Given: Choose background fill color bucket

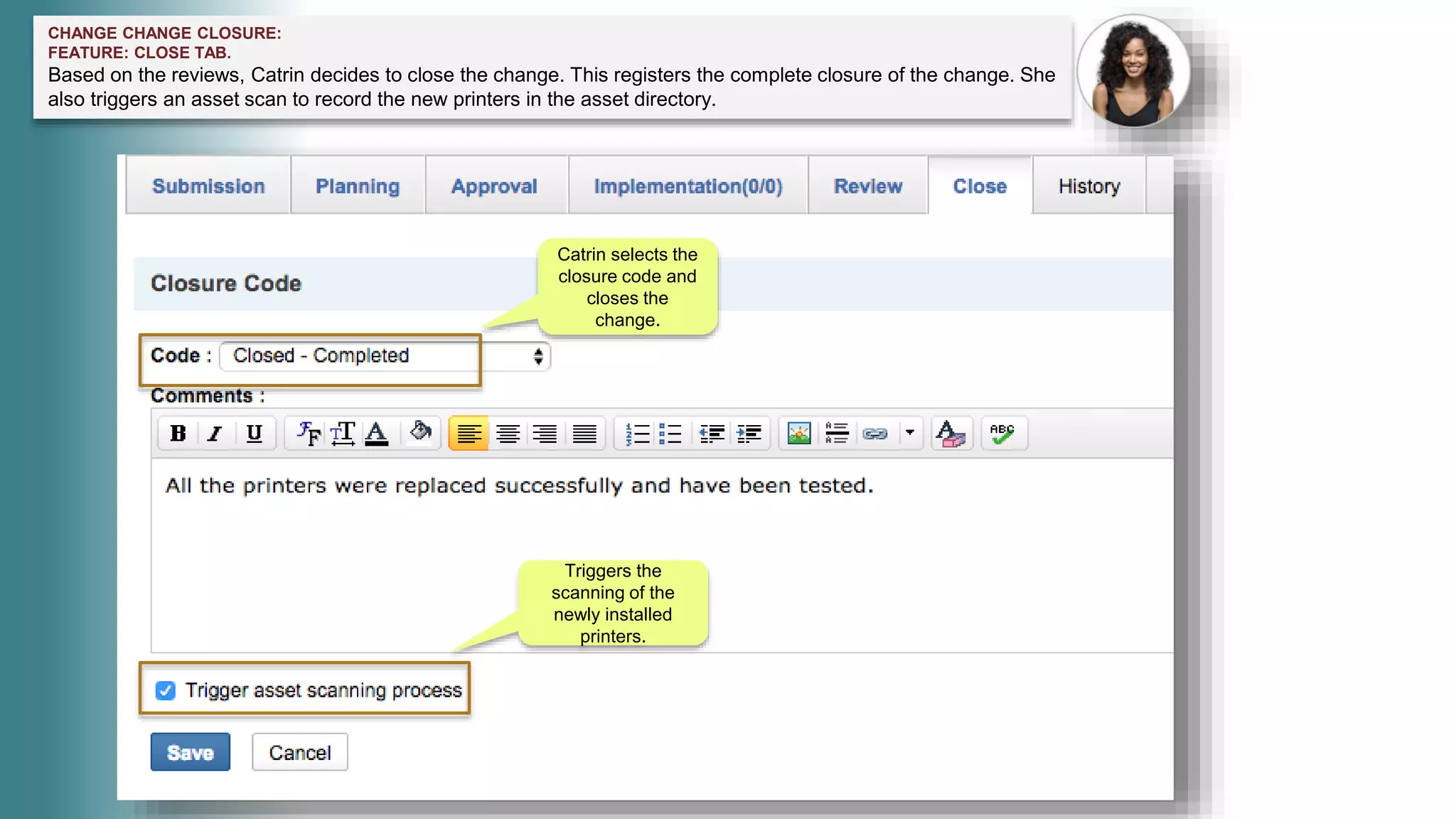Looking at the screenshot, I should [420, 433].
